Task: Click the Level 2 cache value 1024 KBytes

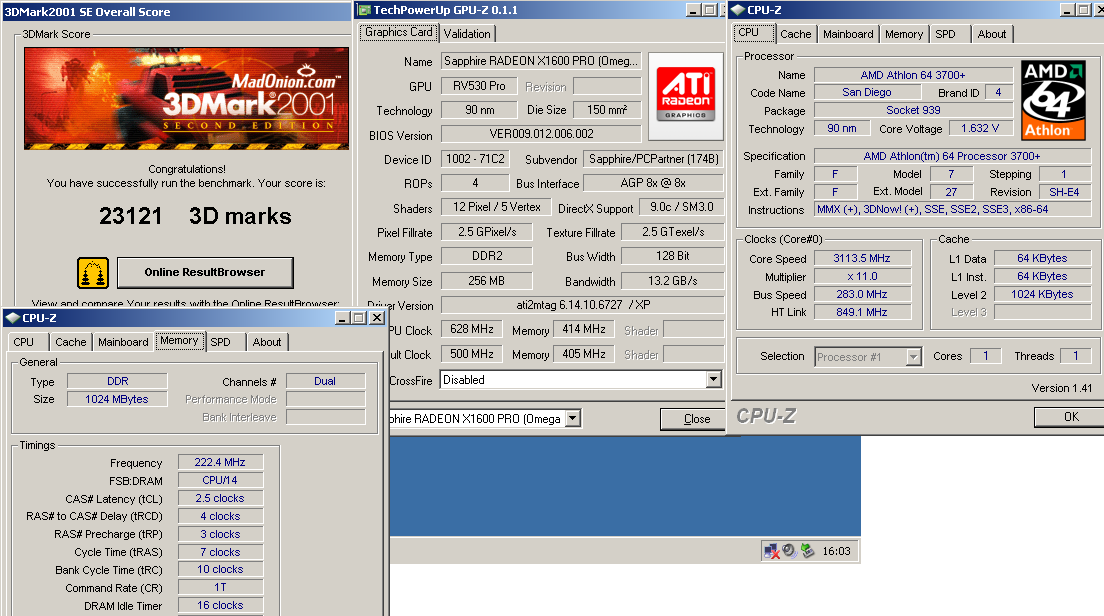Action: point(1042,294)
